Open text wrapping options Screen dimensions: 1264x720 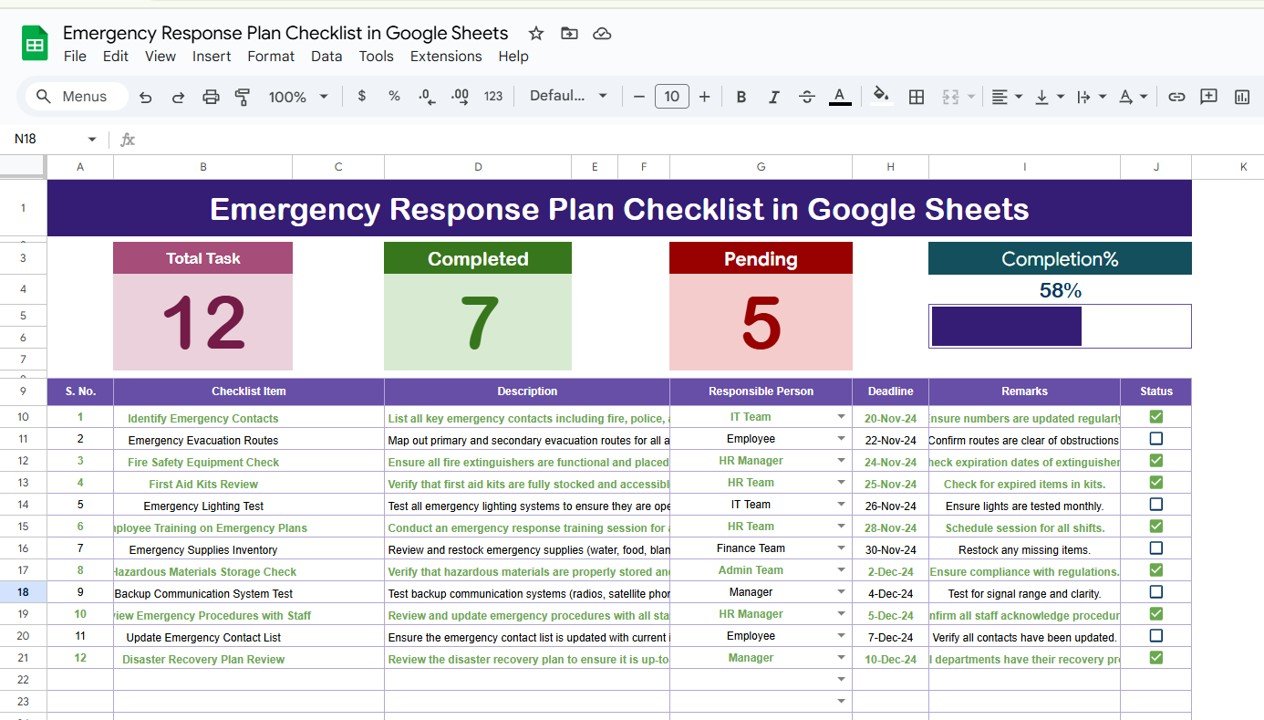click(x=1091, y=96)
